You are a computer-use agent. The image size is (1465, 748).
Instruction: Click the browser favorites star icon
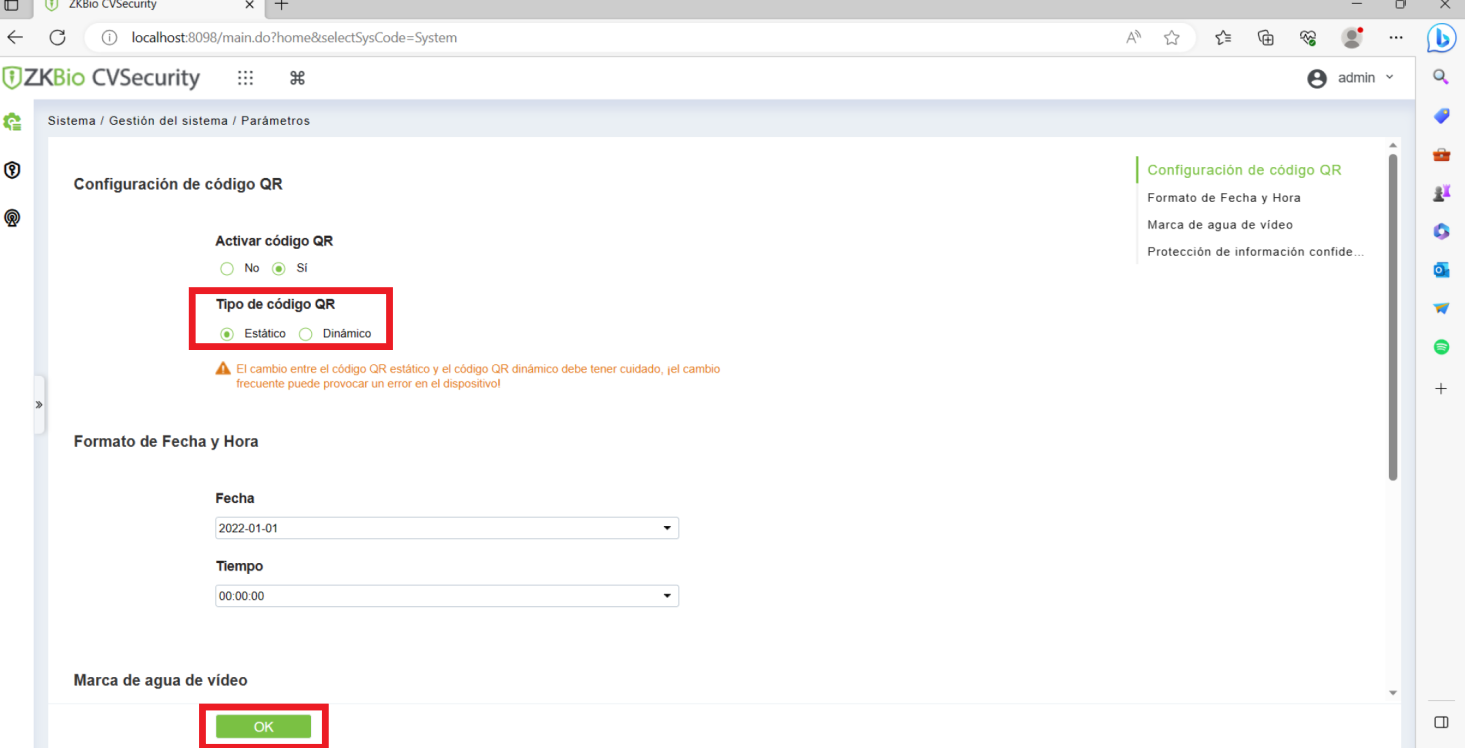1172,38
